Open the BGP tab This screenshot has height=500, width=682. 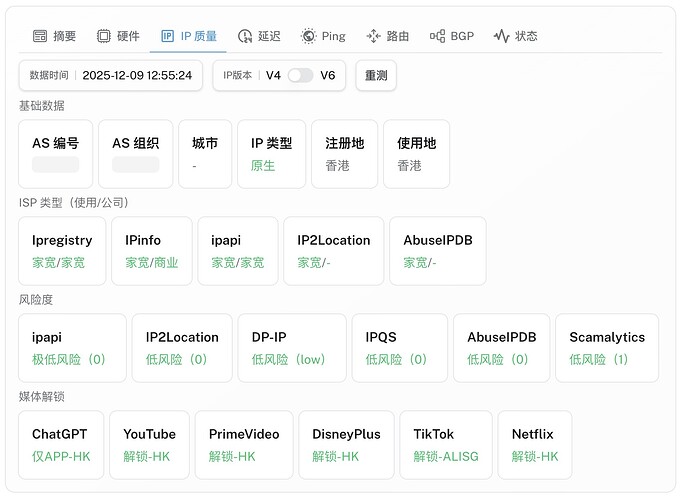tap(452, 36)
